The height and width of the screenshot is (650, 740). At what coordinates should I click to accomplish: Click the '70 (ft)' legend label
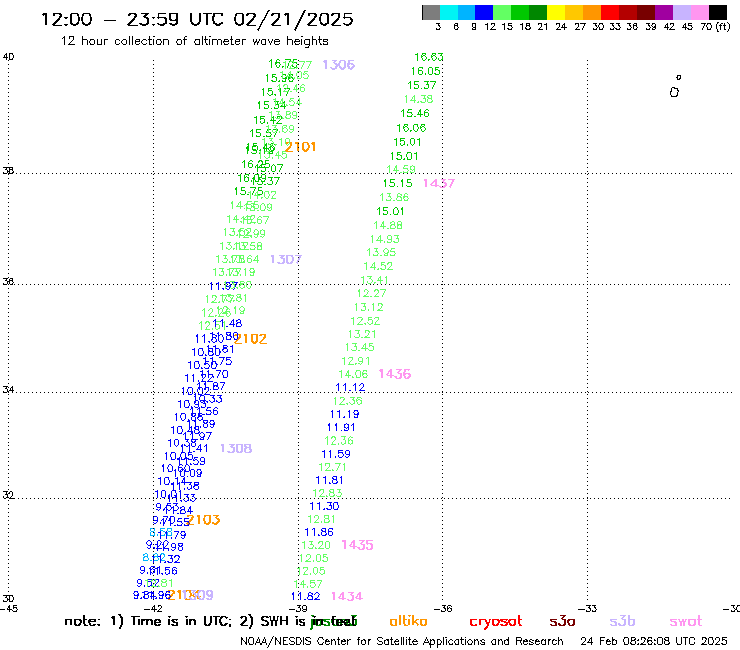point(715,26)
